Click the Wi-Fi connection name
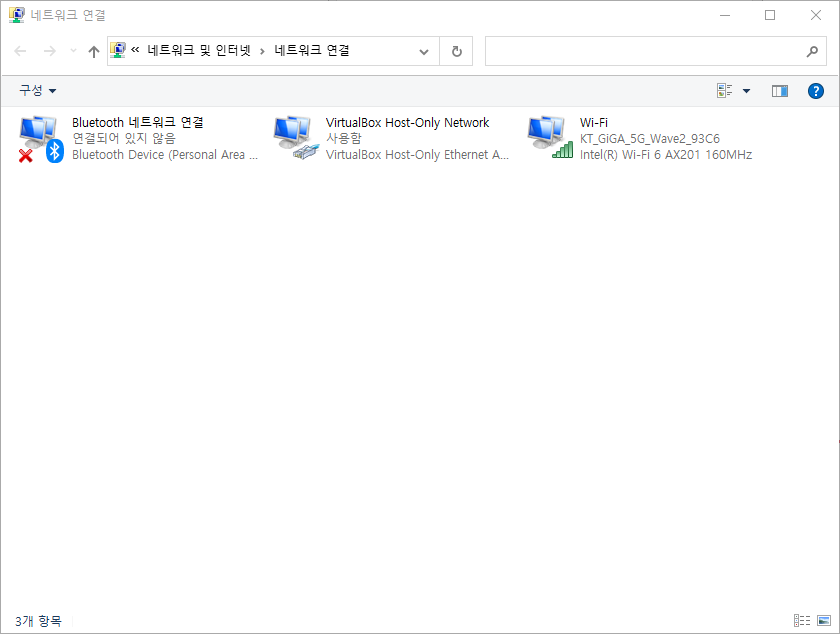840x634 pixels. point(594,123)
